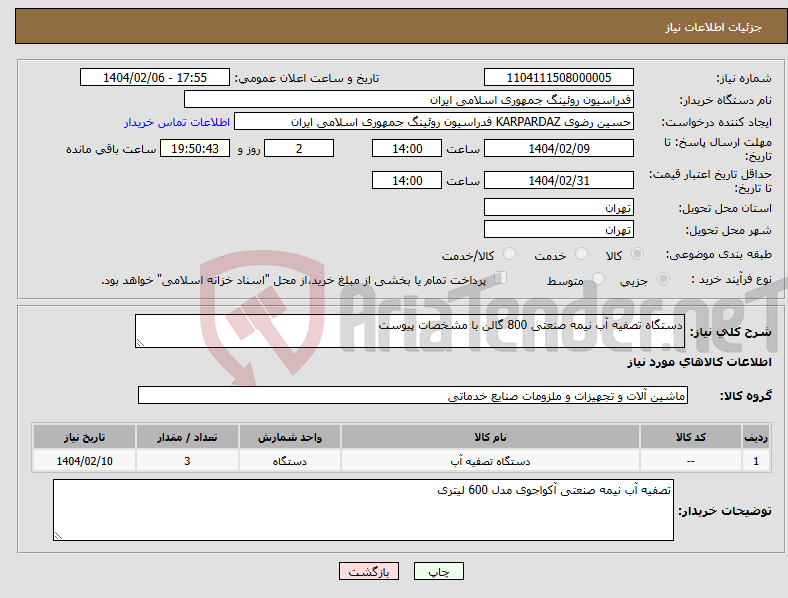
Task: Click the اطلاعات کالاهای مورد نیاز heading
Action: click(699, 362)
